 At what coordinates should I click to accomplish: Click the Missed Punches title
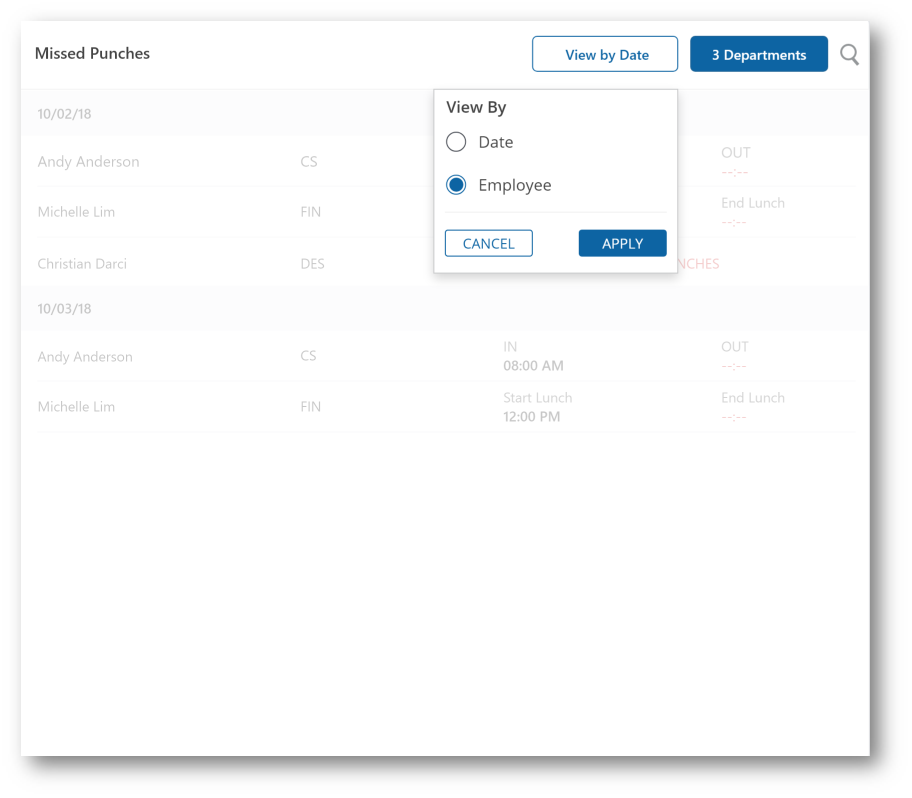point(92,54)
